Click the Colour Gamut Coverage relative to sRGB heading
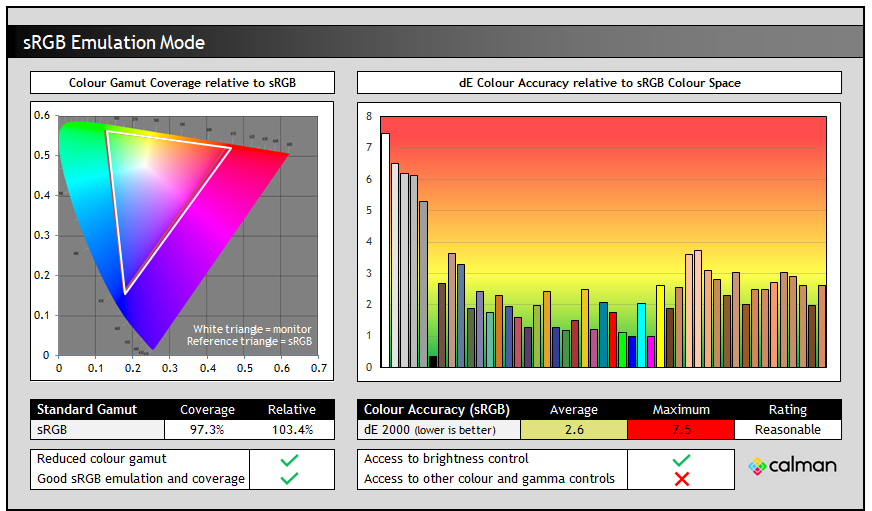872x511 pixels. (x=182, y=82)
